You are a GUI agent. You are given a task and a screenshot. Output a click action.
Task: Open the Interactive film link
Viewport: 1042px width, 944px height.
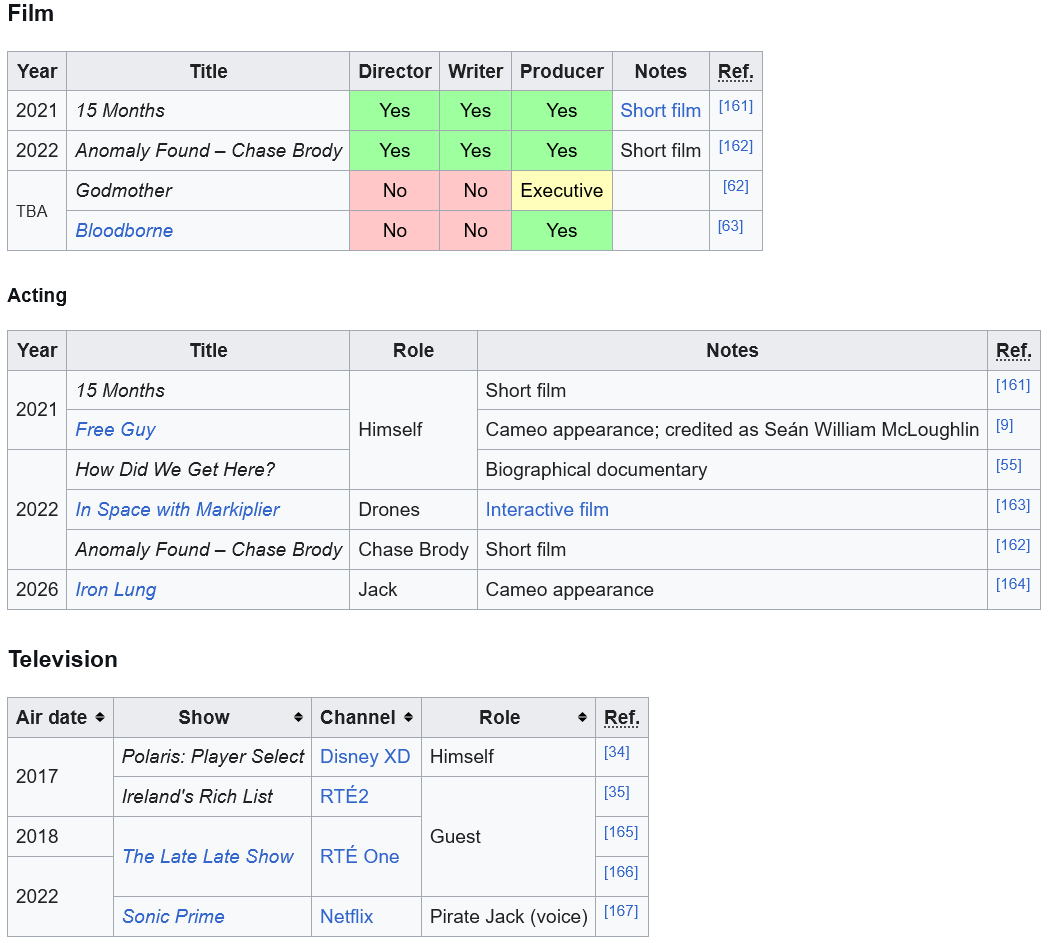(x=547, y=510)
